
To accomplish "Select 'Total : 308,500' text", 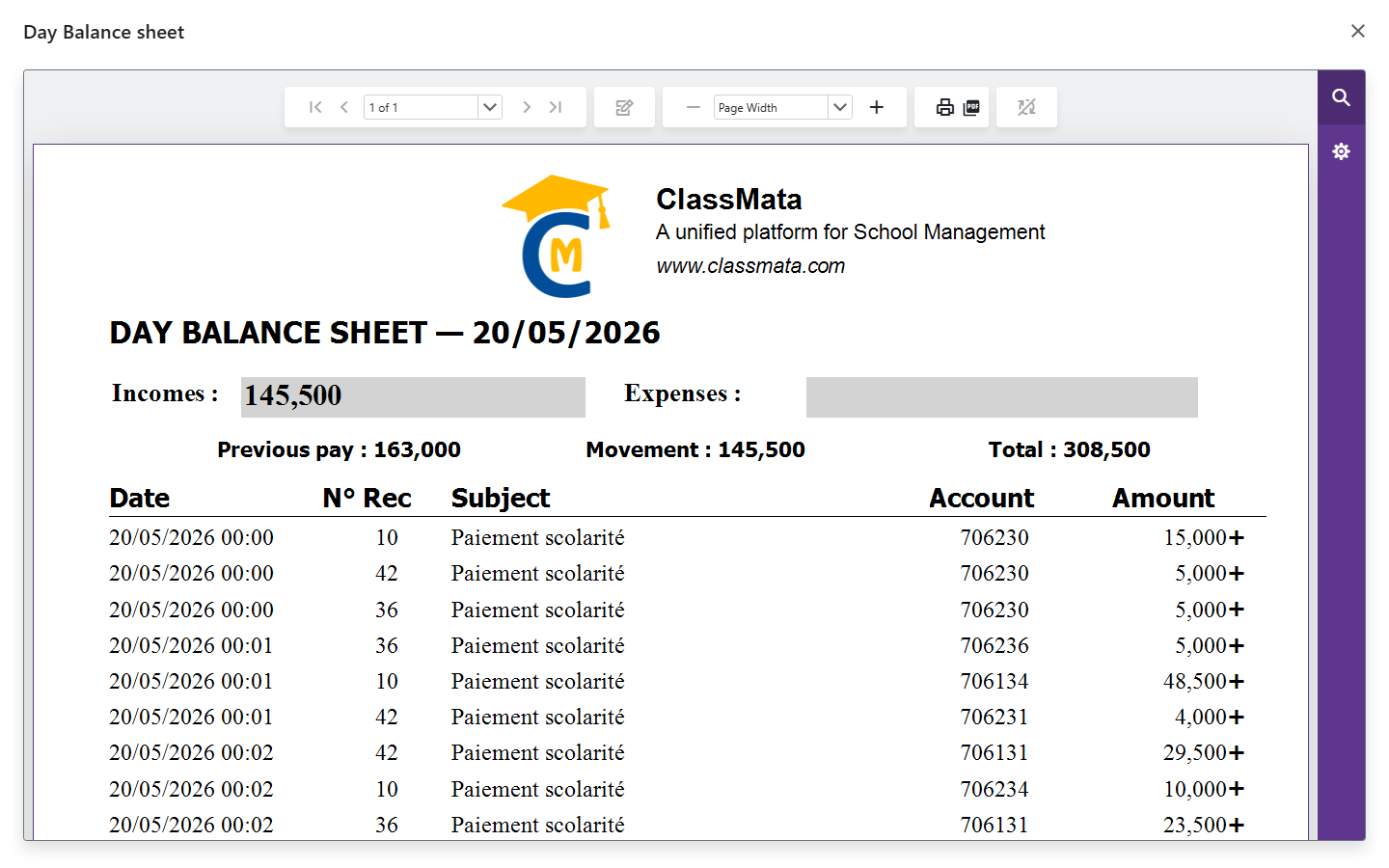I will click(1070, 449).
